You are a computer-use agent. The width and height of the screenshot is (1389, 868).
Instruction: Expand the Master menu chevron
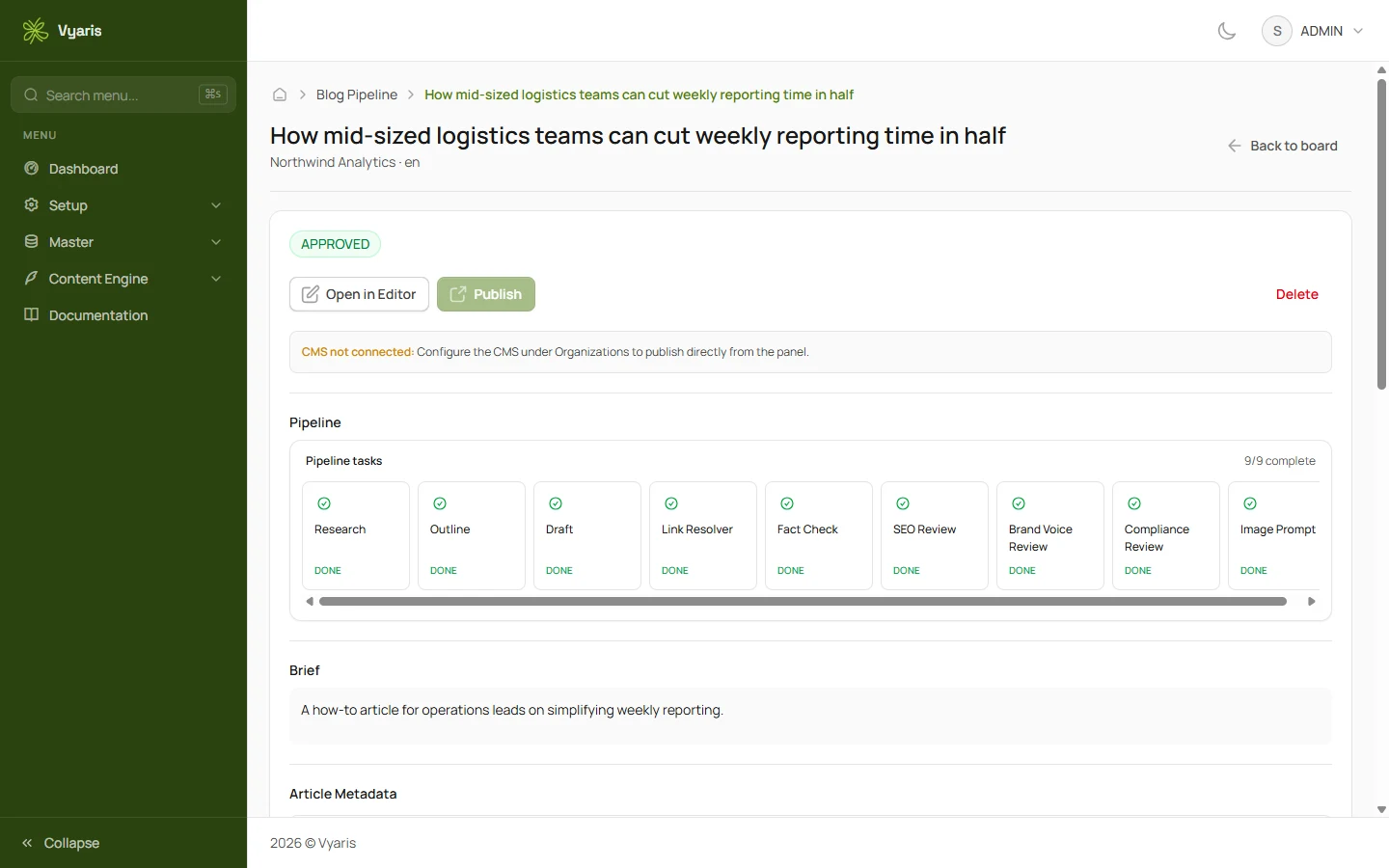pyautogui.click(x=216, y=242)
